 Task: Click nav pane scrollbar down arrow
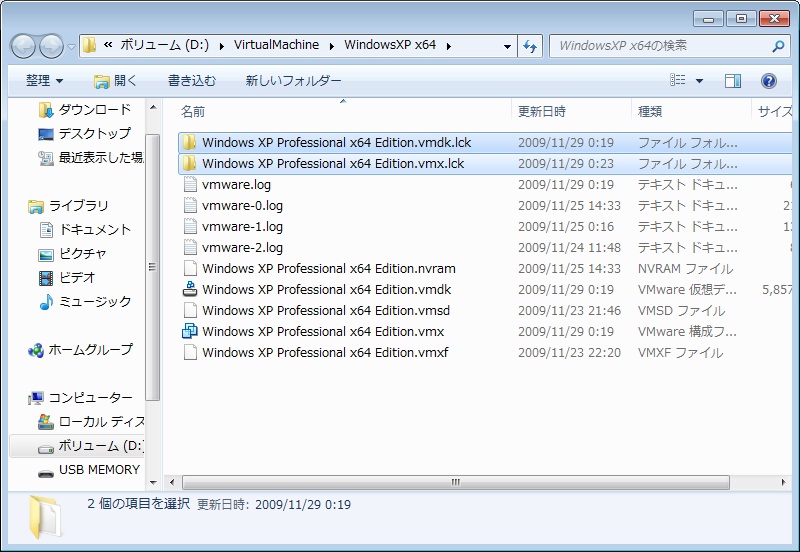click(x=153, y=482)
